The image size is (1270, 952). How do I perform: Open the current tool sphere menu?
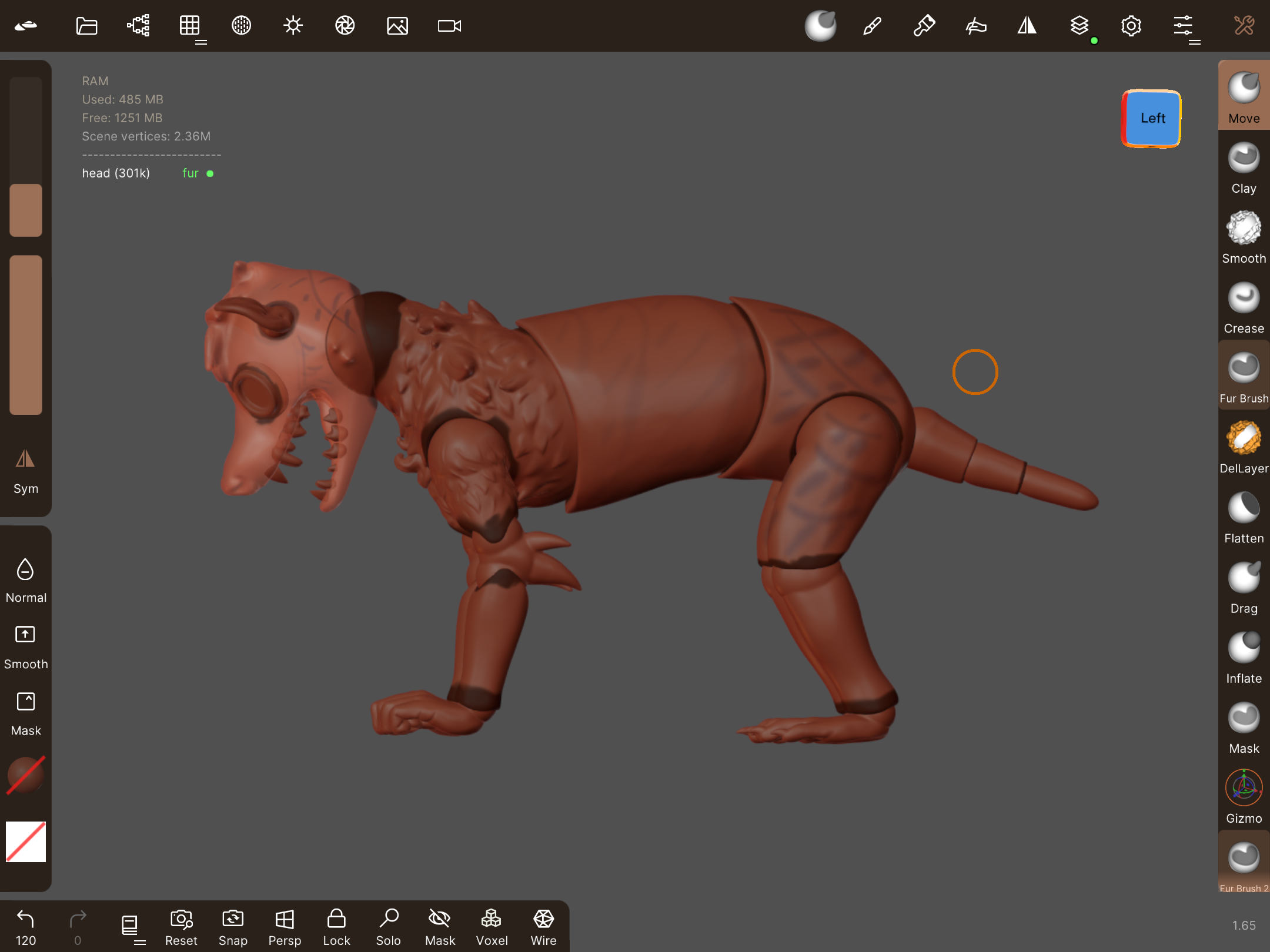click(x=821, y=26)
